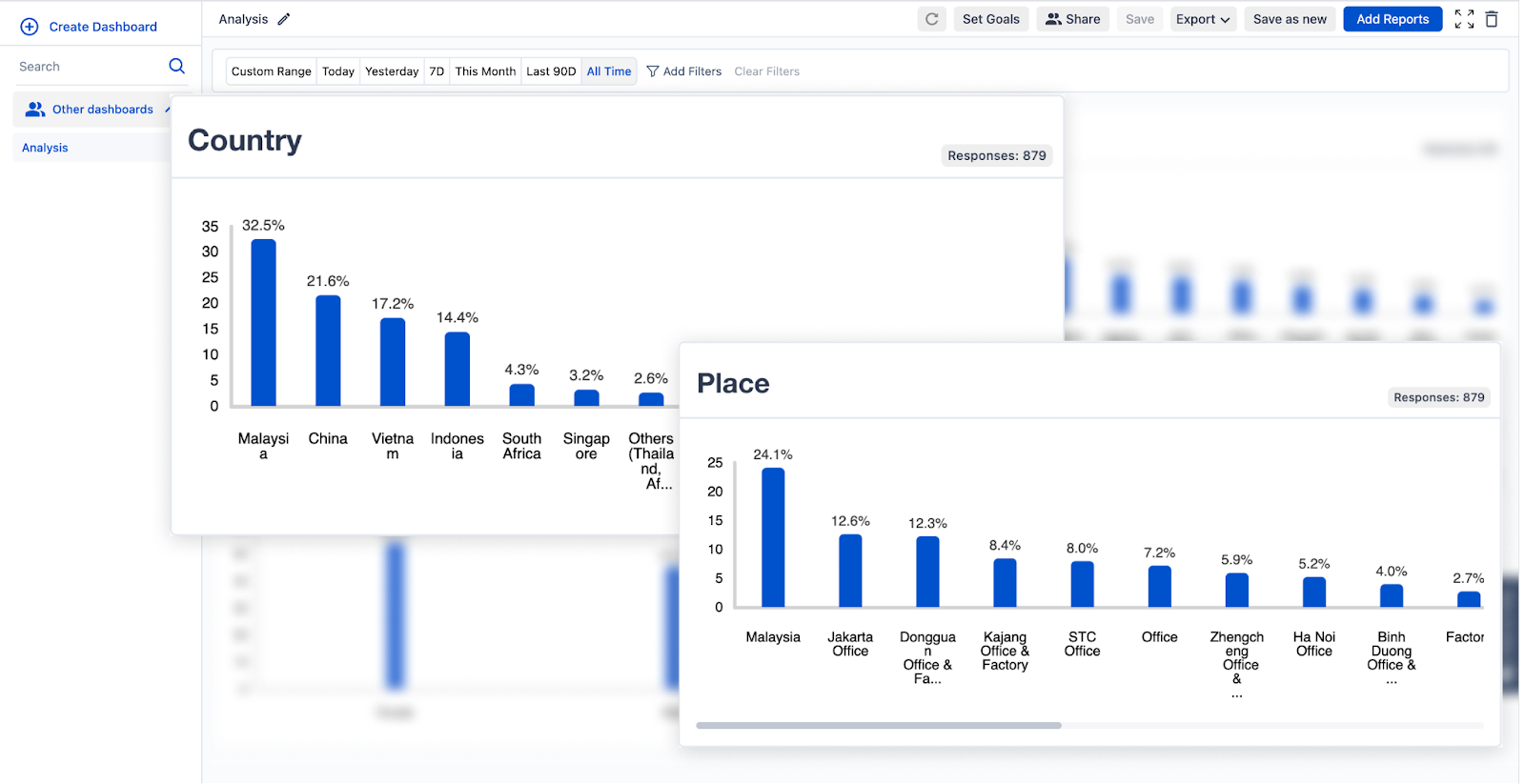Viewport: 1525px width, 784px height.
Task: Select the All Time filter
Action: [609, 71]
